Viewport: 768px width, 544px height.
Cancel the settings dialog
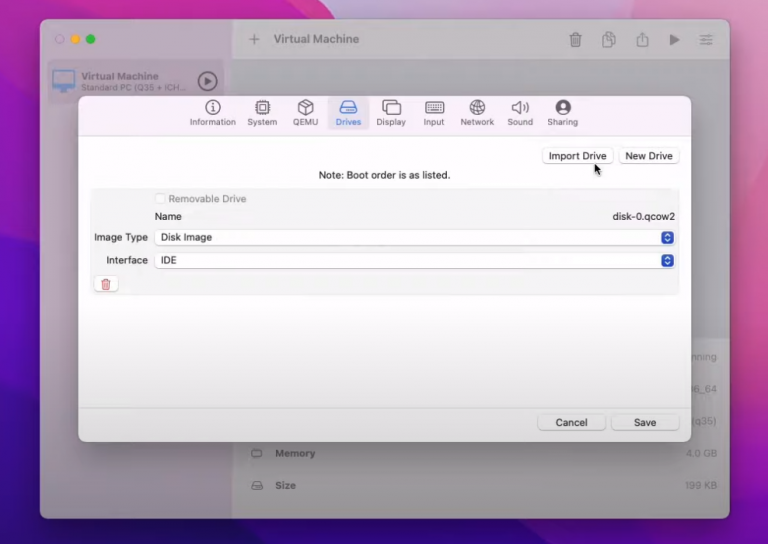click(571, 423)
